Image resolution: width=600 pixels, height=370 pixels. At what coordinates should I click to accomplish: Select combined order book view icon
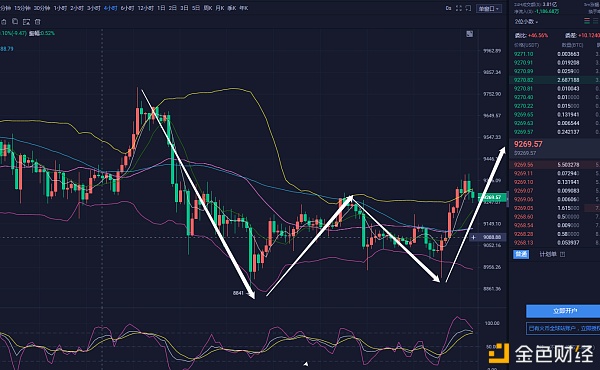tap(587, 21)
